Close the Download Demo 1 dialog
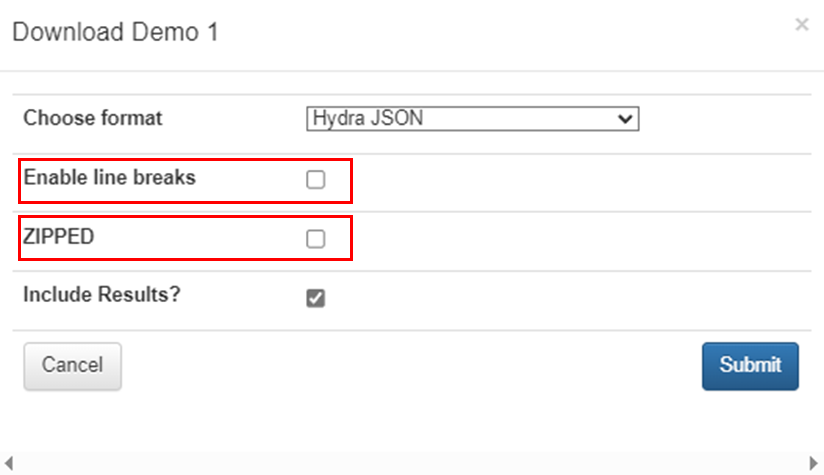The width and height of the screenshot is (824, 475). tap(801, 25)
